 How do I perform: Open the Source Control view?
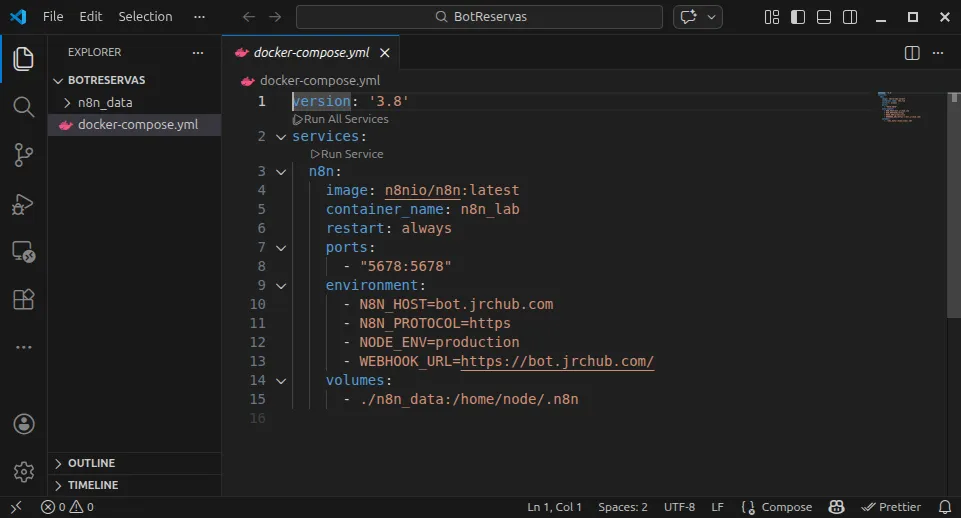[x=23, y=155]
